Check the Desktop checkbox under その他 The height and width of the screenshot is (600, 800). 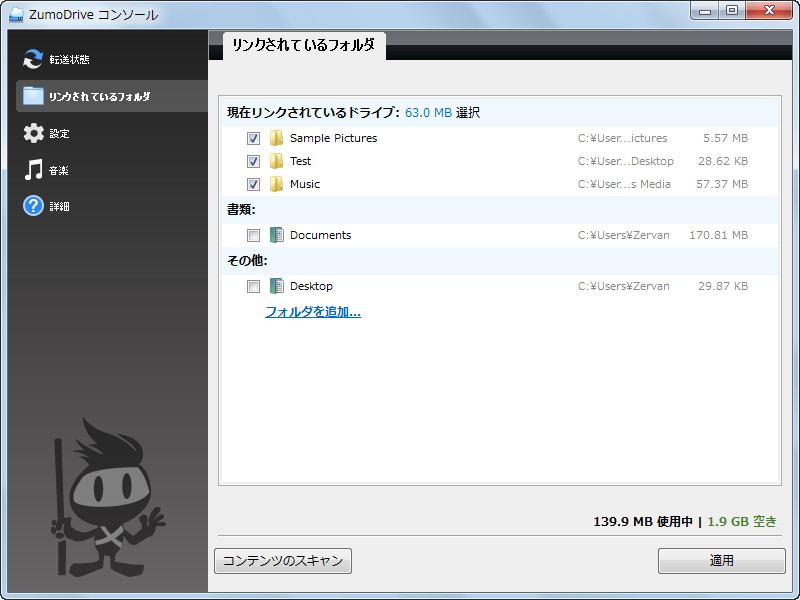(x=253, y=286)
